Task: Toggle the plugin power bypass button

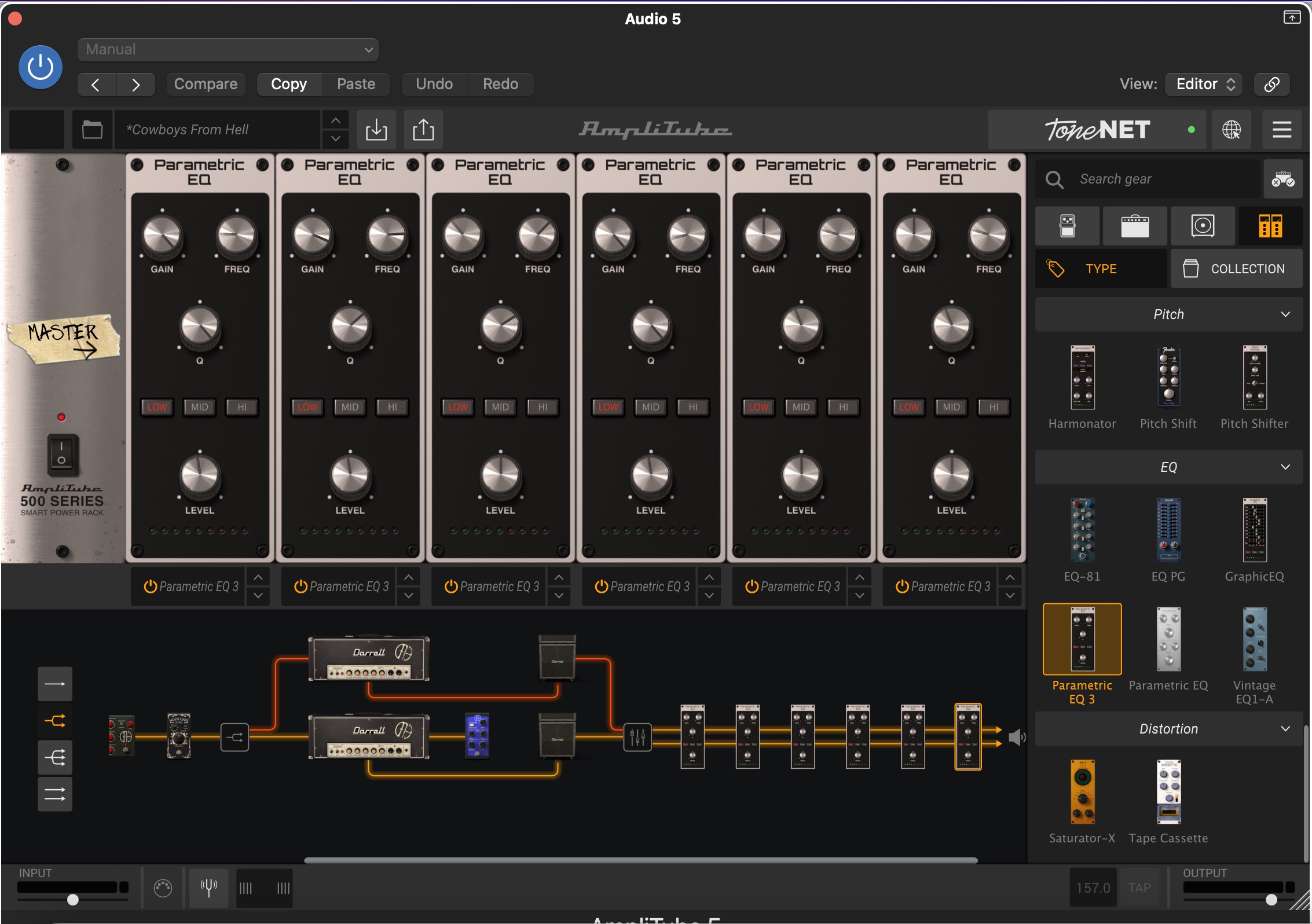Action: click(41, 67)
